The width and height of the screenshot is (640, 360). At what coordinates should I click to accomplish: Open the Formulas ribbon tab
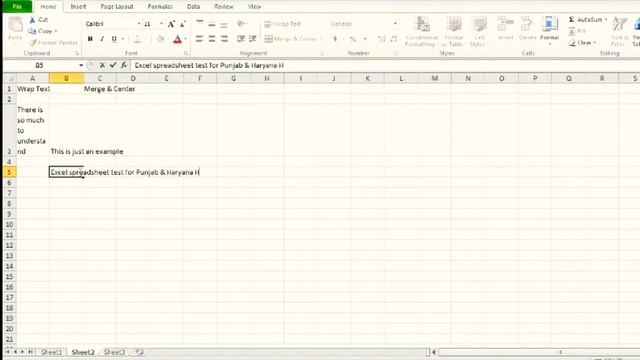point(160,7)
